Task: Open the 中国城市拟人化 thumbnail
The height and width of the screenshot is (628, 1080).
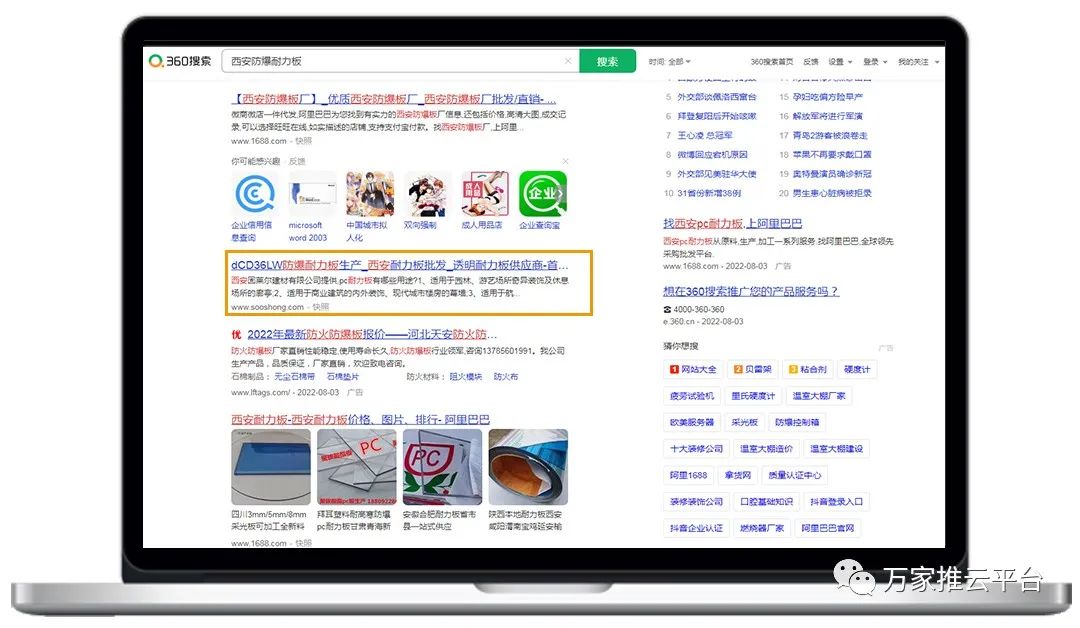Action: point(369,194)
